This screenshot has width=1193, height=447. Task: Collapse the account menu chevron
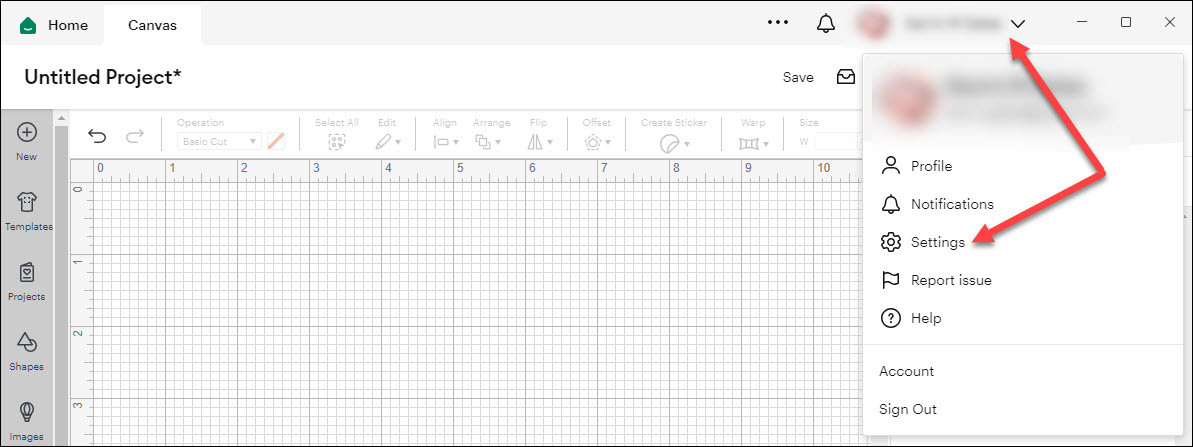tap(1018, 24)
